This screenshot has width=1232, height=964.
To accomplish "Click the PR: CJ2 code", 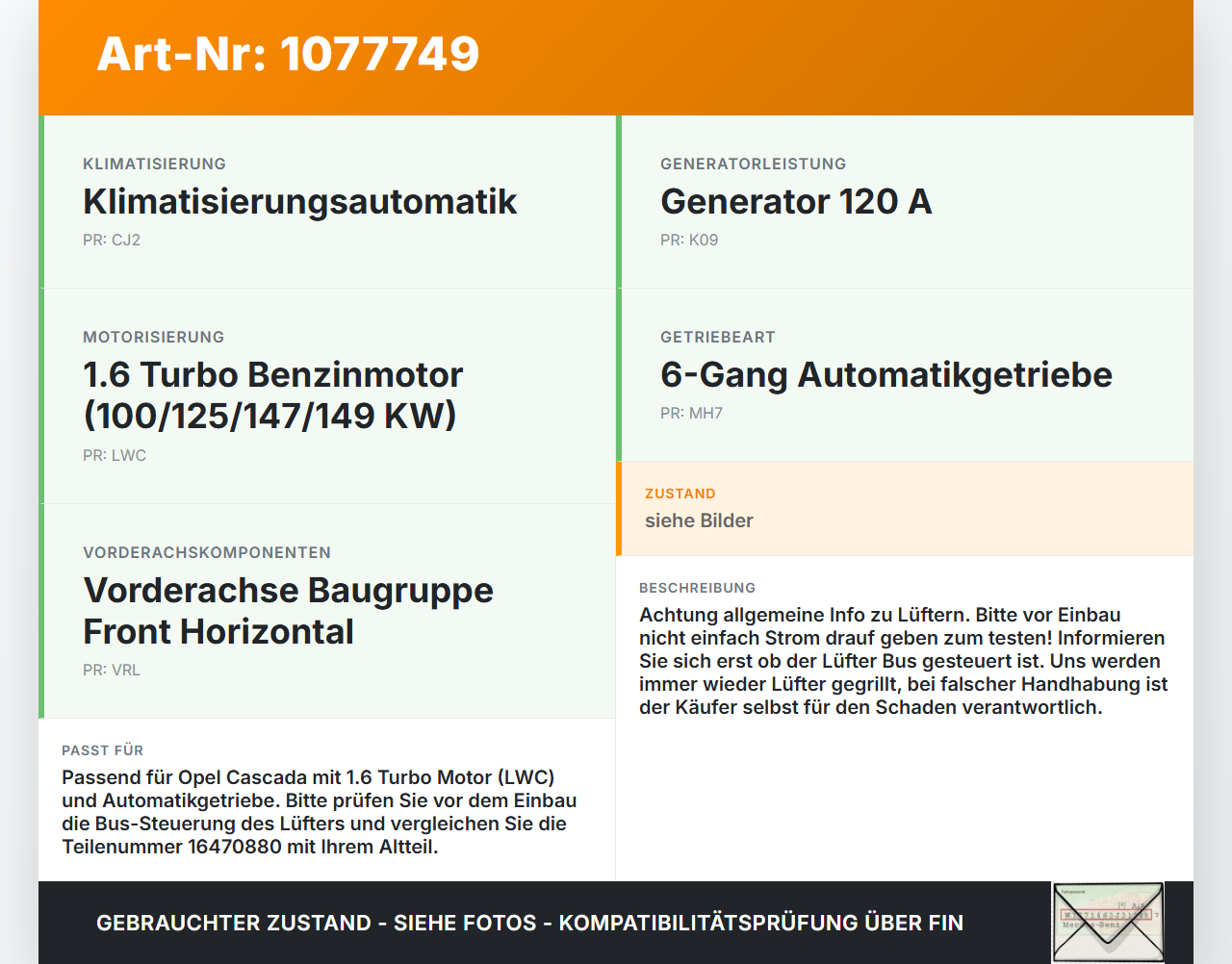I will coord(112,241).
